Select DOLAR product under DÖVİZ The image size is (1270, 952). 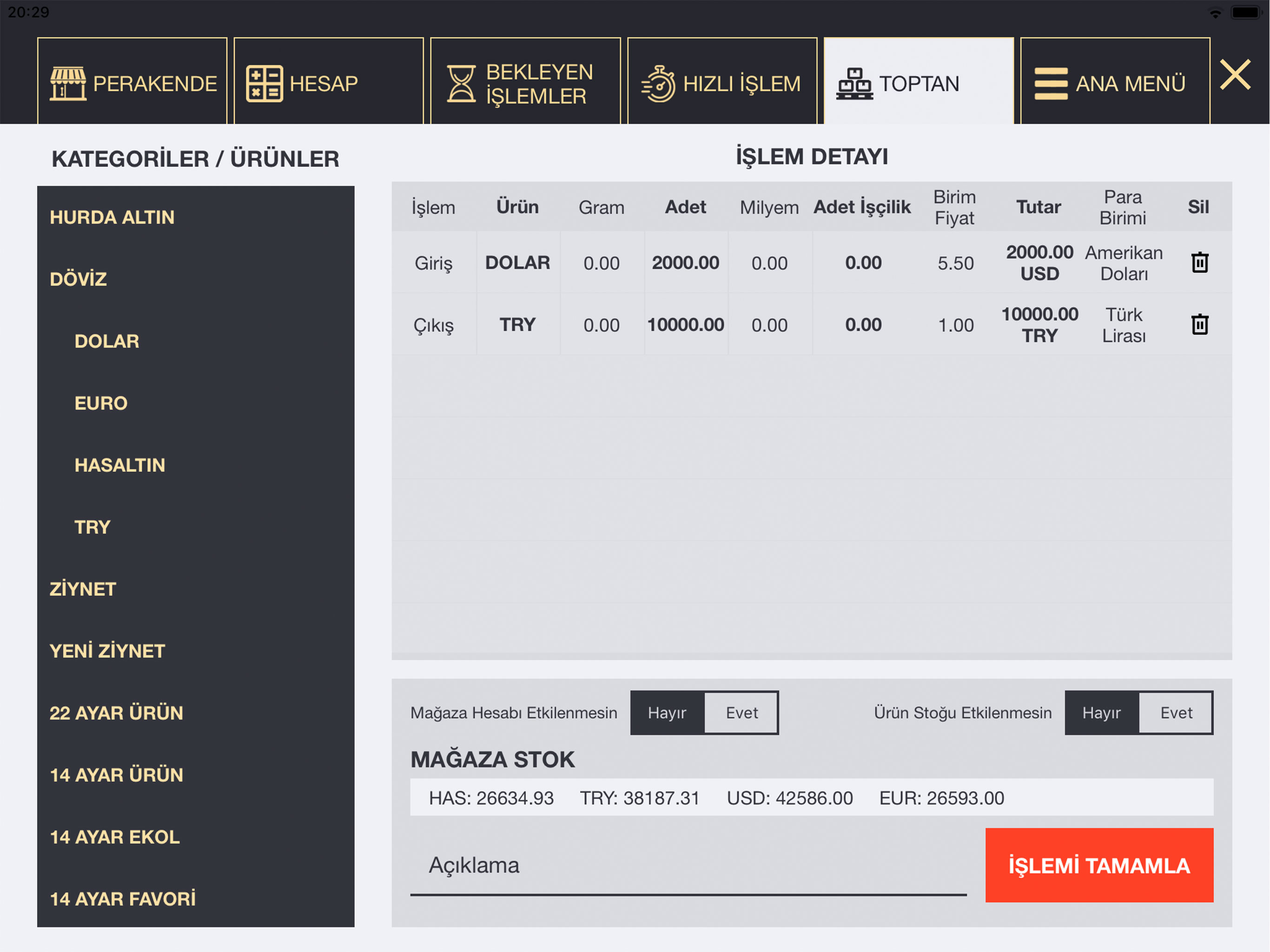196,341
